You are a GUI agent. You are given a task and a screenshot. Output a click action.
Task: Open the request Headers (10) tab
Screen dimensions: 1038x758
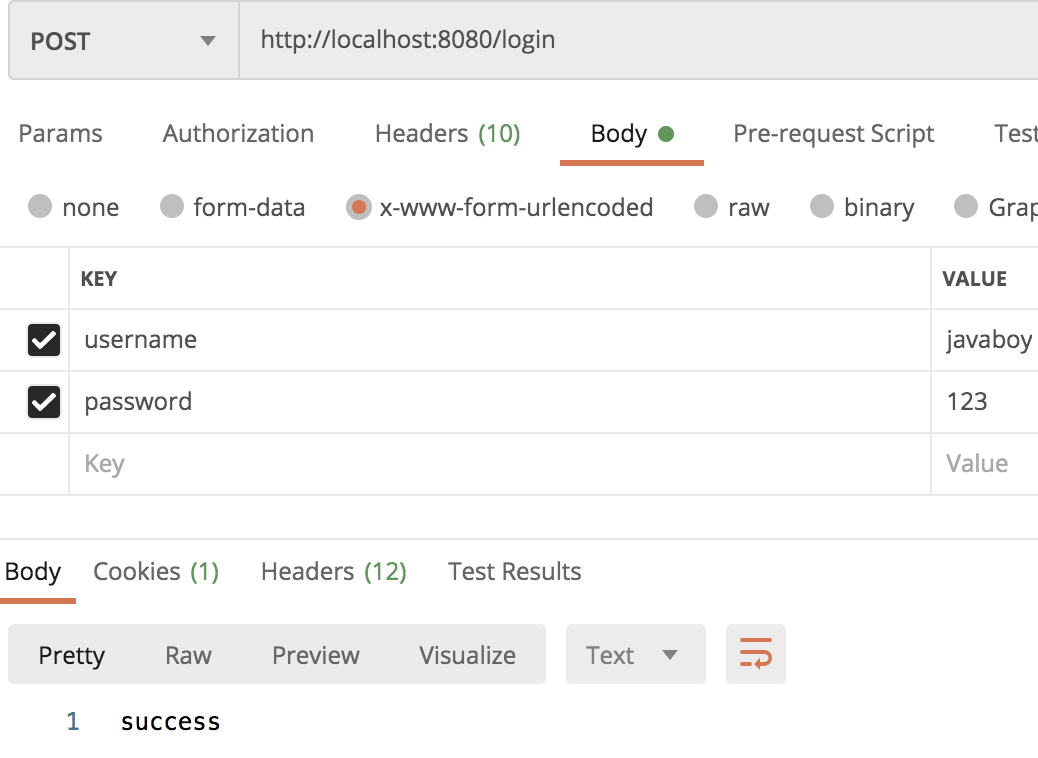(x=447, y=134)
